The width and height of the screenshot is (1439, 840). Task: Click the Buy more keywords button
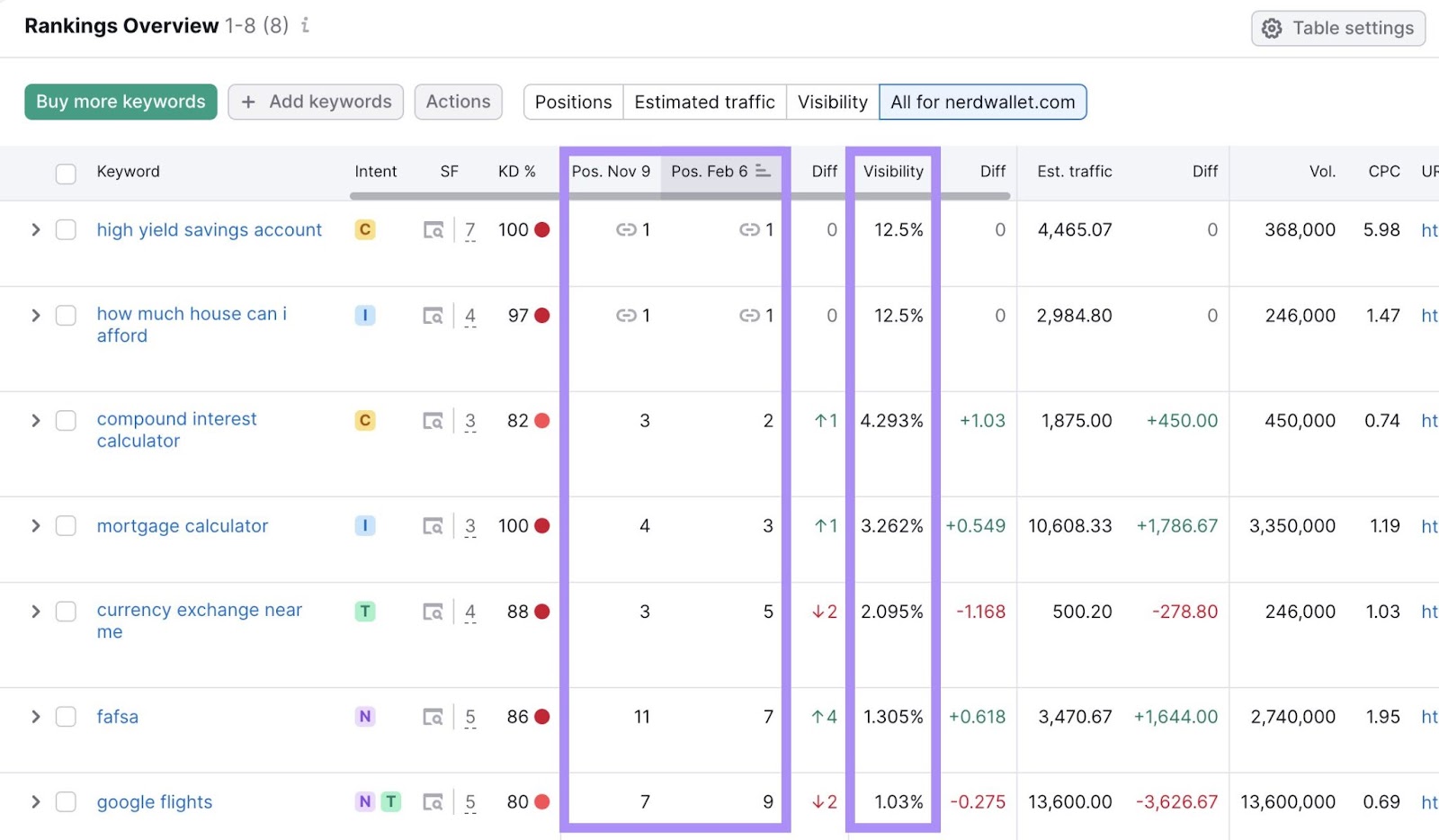[x=121, y=102]
